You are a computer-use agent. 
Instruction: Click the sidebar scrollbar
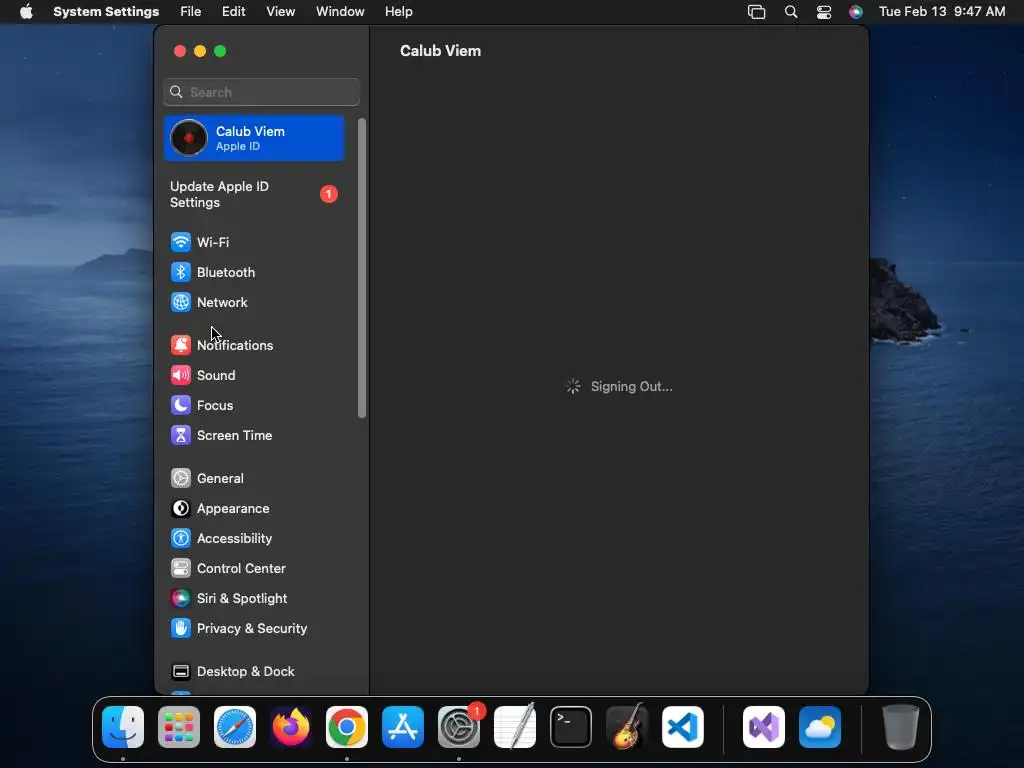tap(362, 268)
